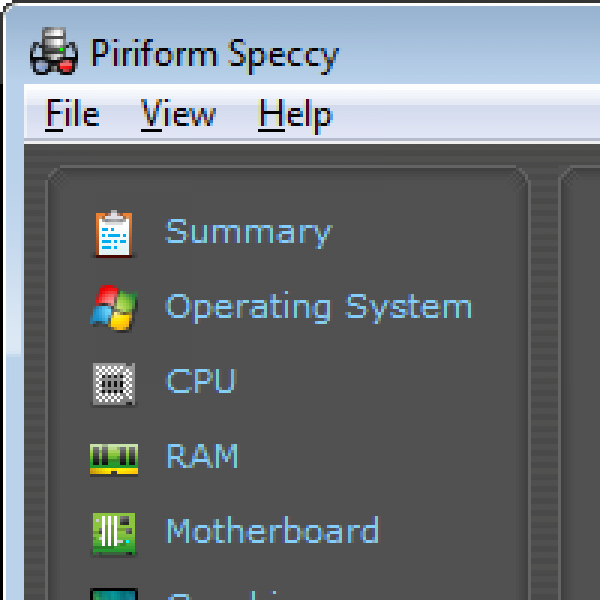Click the green RAM stick icon

(113, 458)
